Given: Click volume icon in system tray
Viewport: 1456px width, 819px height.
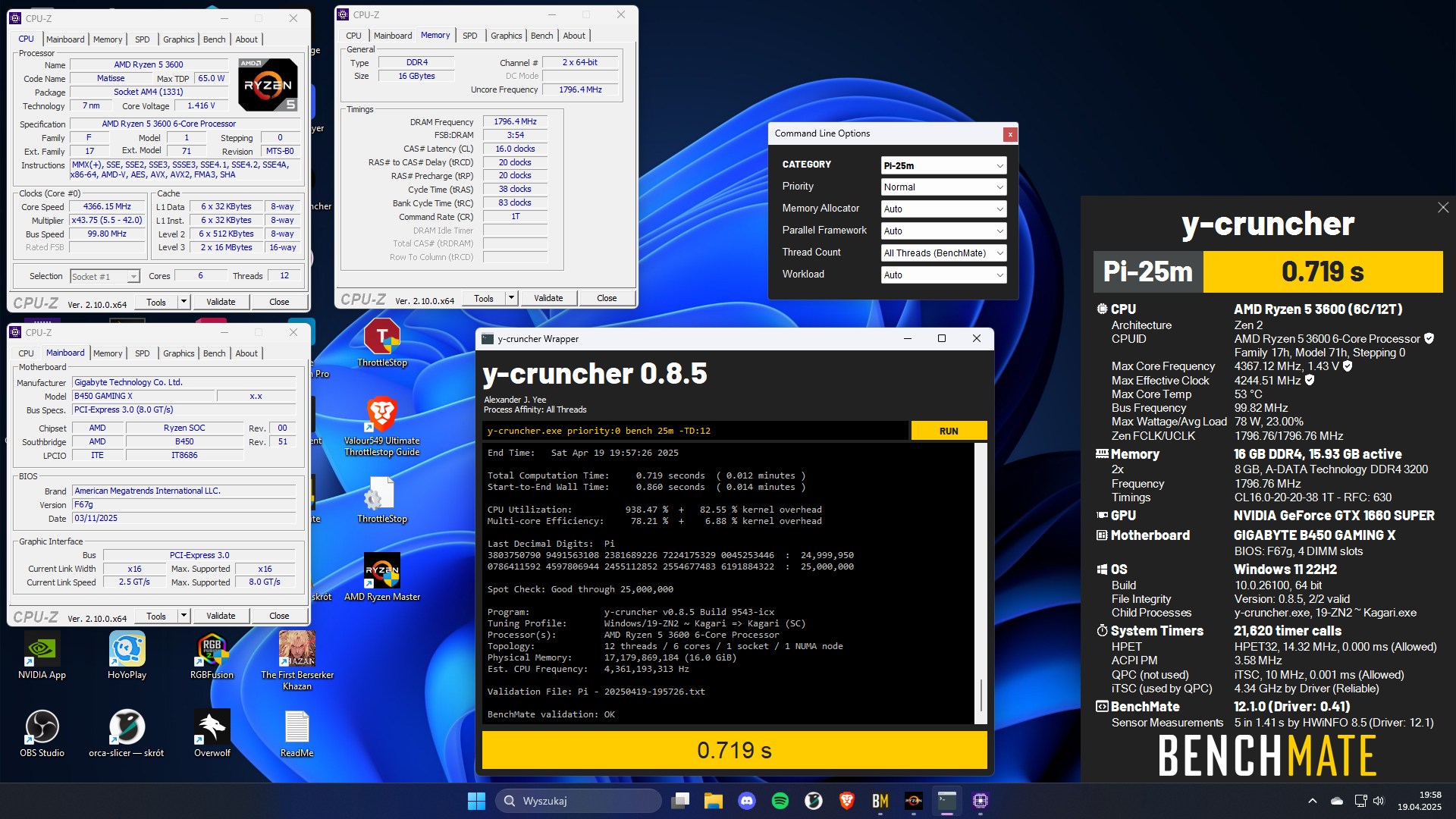Looking at the screenshot, I should point(1379,801).
